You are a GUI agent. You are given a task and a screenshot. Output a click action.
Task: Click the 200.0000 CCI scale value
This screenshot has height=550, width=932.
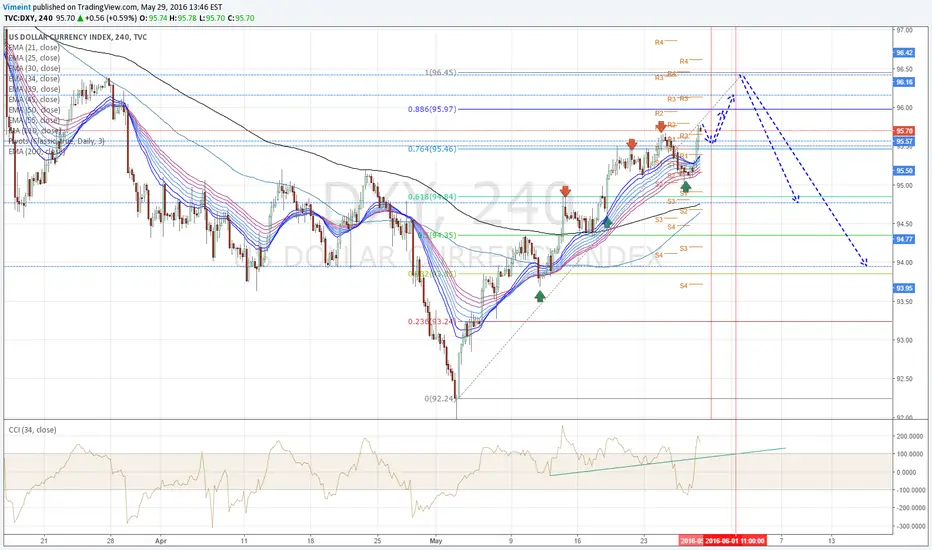[x=910, y=436]
